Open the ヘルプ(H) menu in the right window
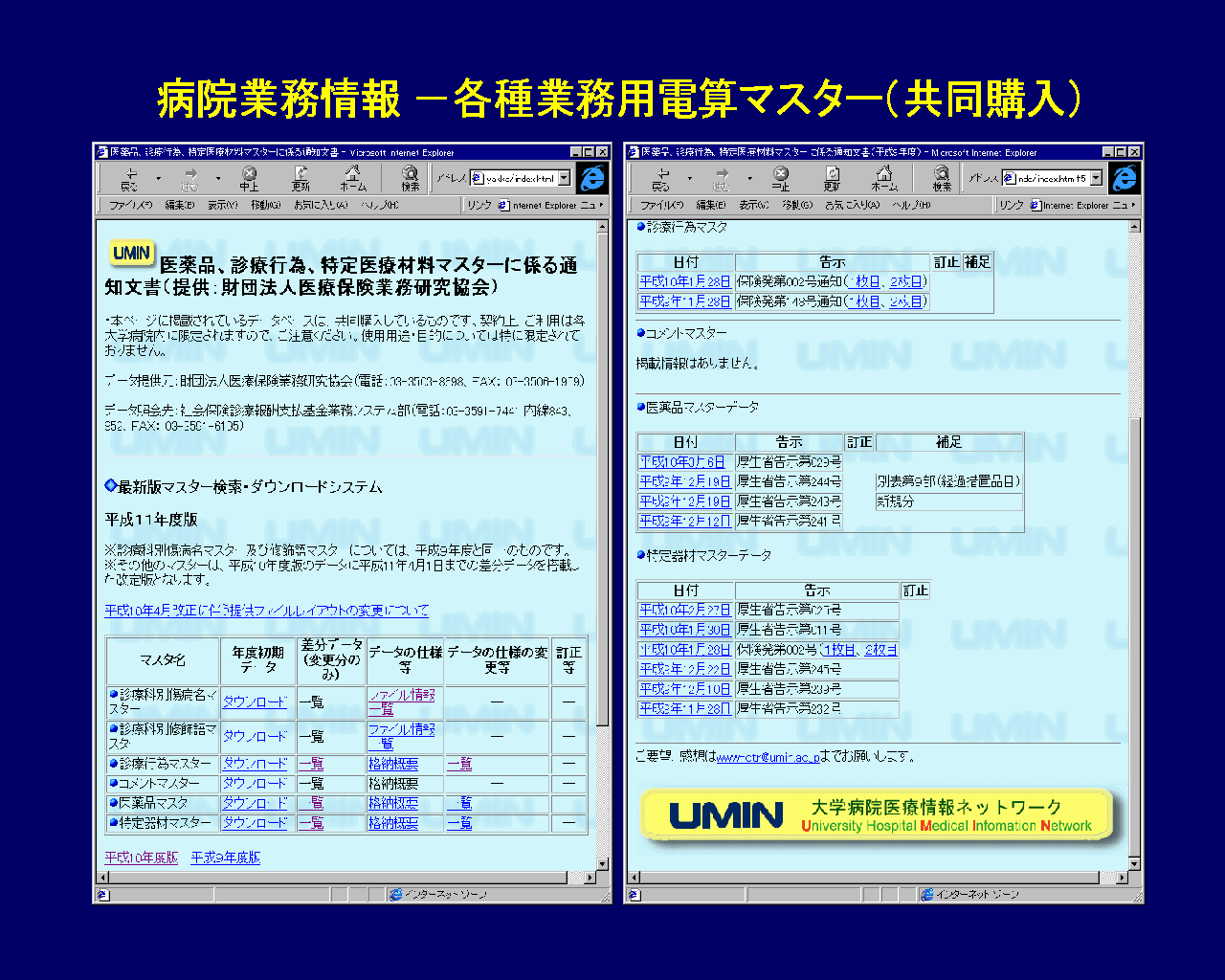 [x=911, y=205]
